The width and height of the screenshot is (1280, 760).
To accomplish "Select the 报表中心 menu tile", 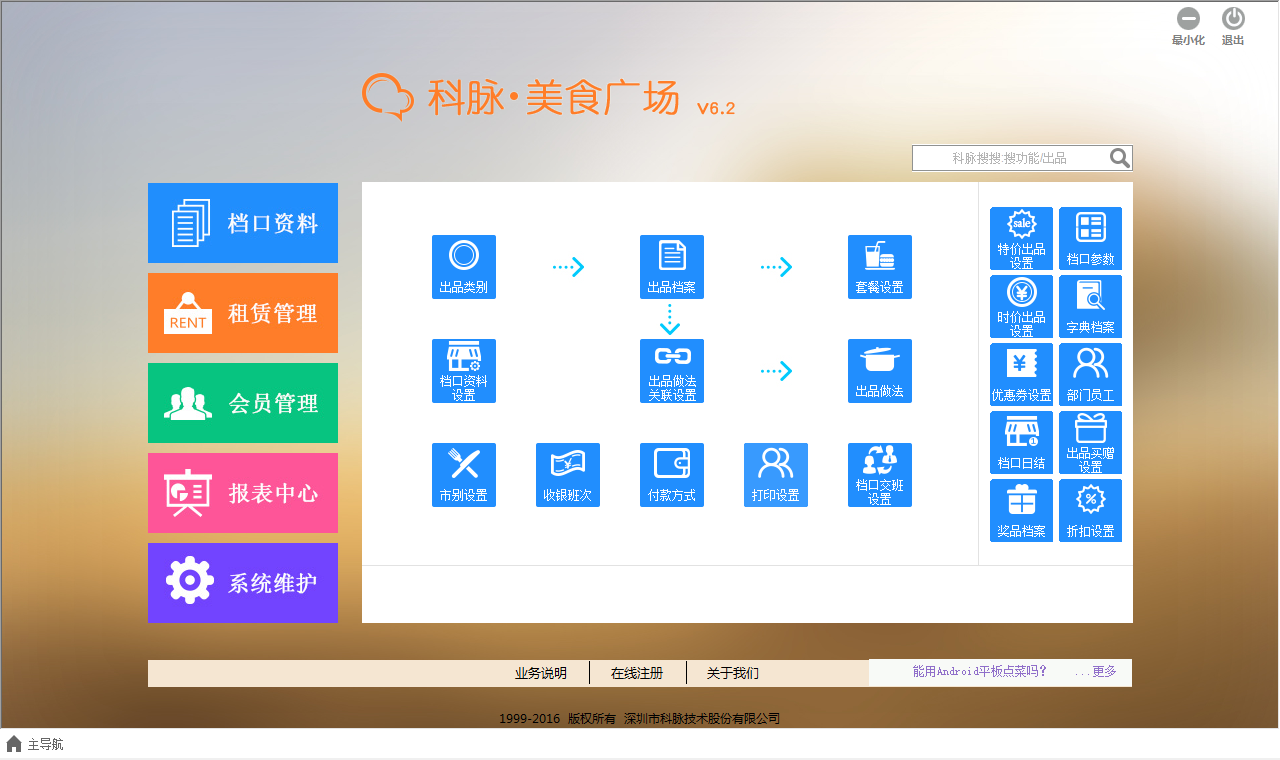I will point(243,493).
